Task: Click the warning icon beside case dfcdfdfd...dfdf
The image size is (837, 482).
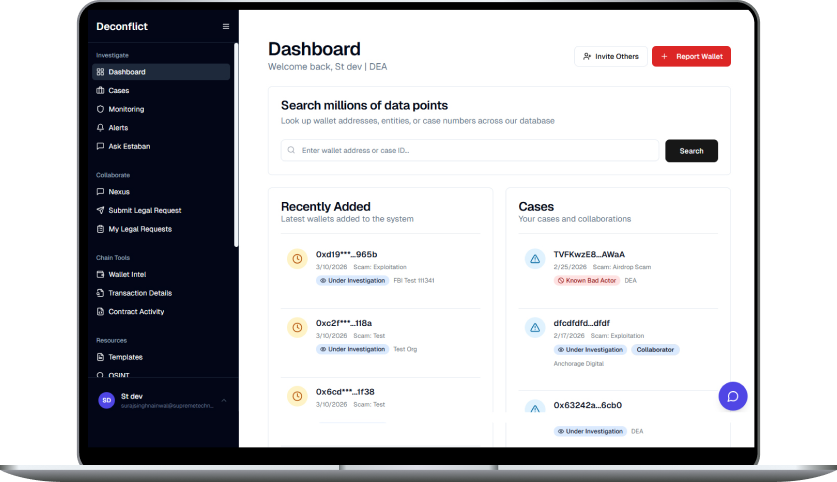Action: (x=535, y=328)
